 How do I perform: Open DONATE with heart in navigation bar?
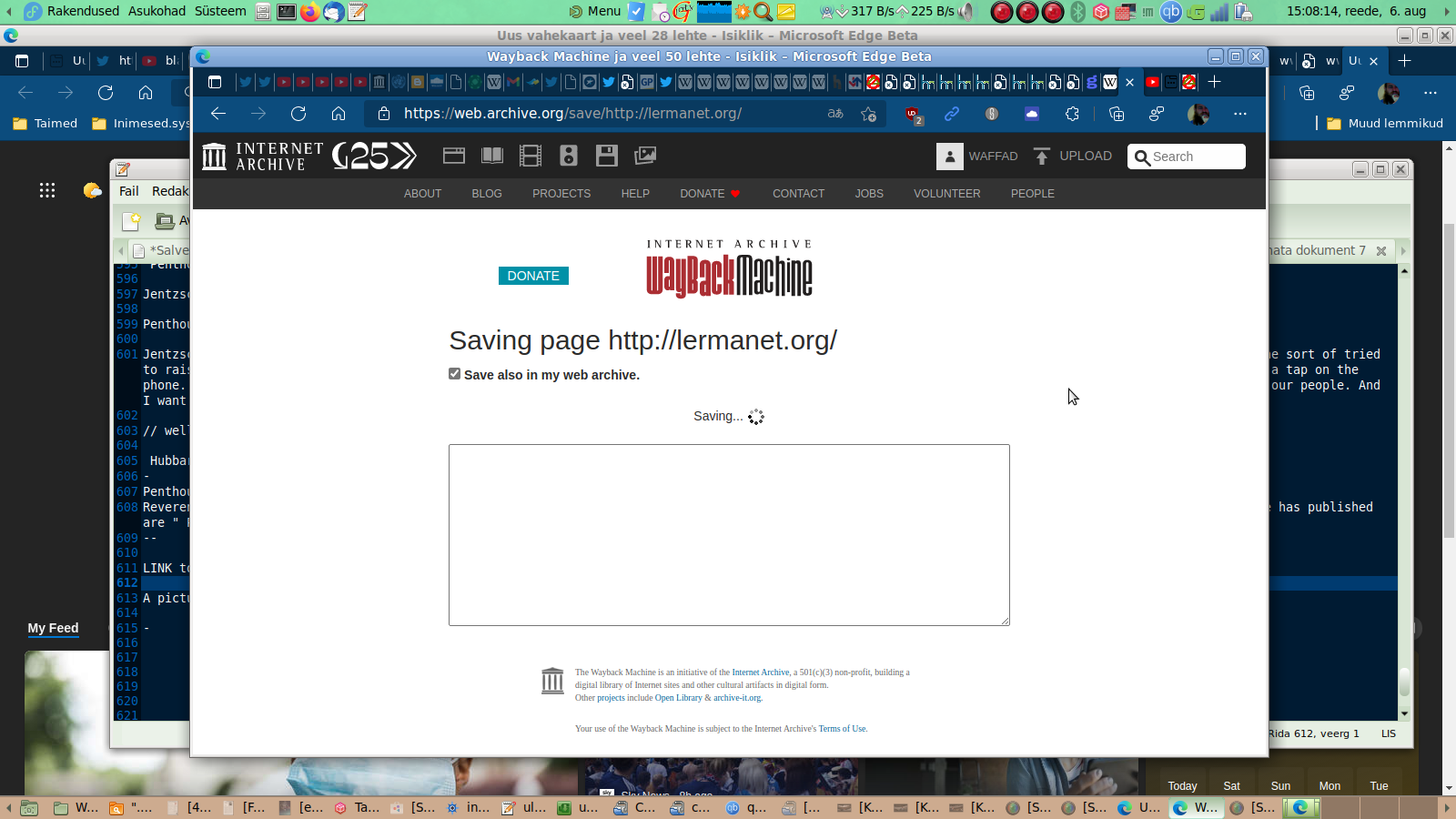pyautogui.click(x=711, y=194)
